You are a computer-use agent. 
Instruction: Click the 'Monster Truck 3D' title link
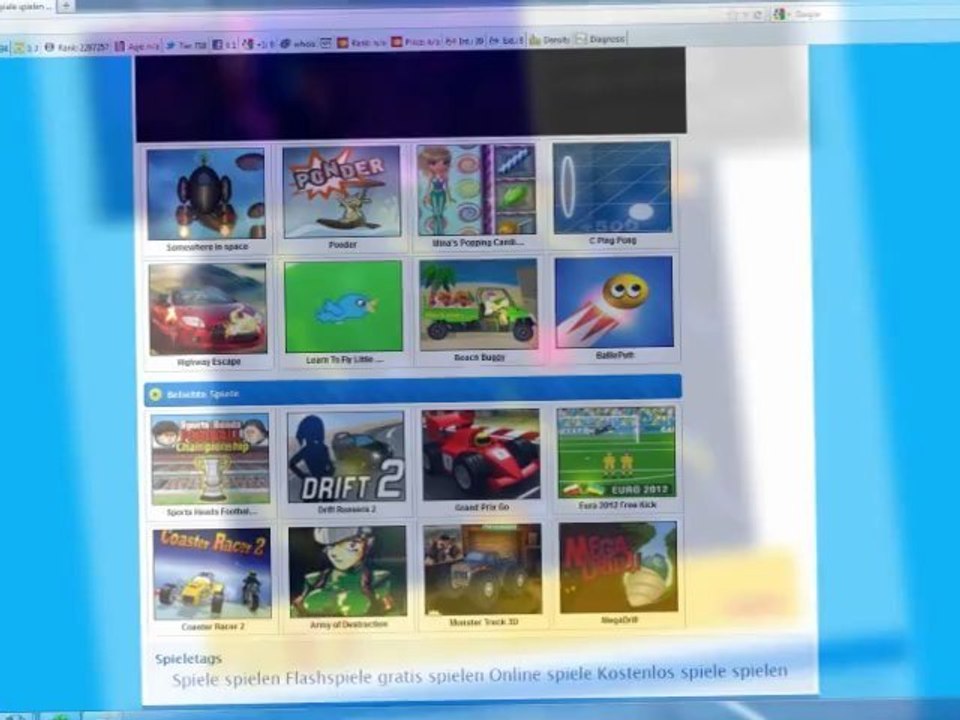point(484,622)
